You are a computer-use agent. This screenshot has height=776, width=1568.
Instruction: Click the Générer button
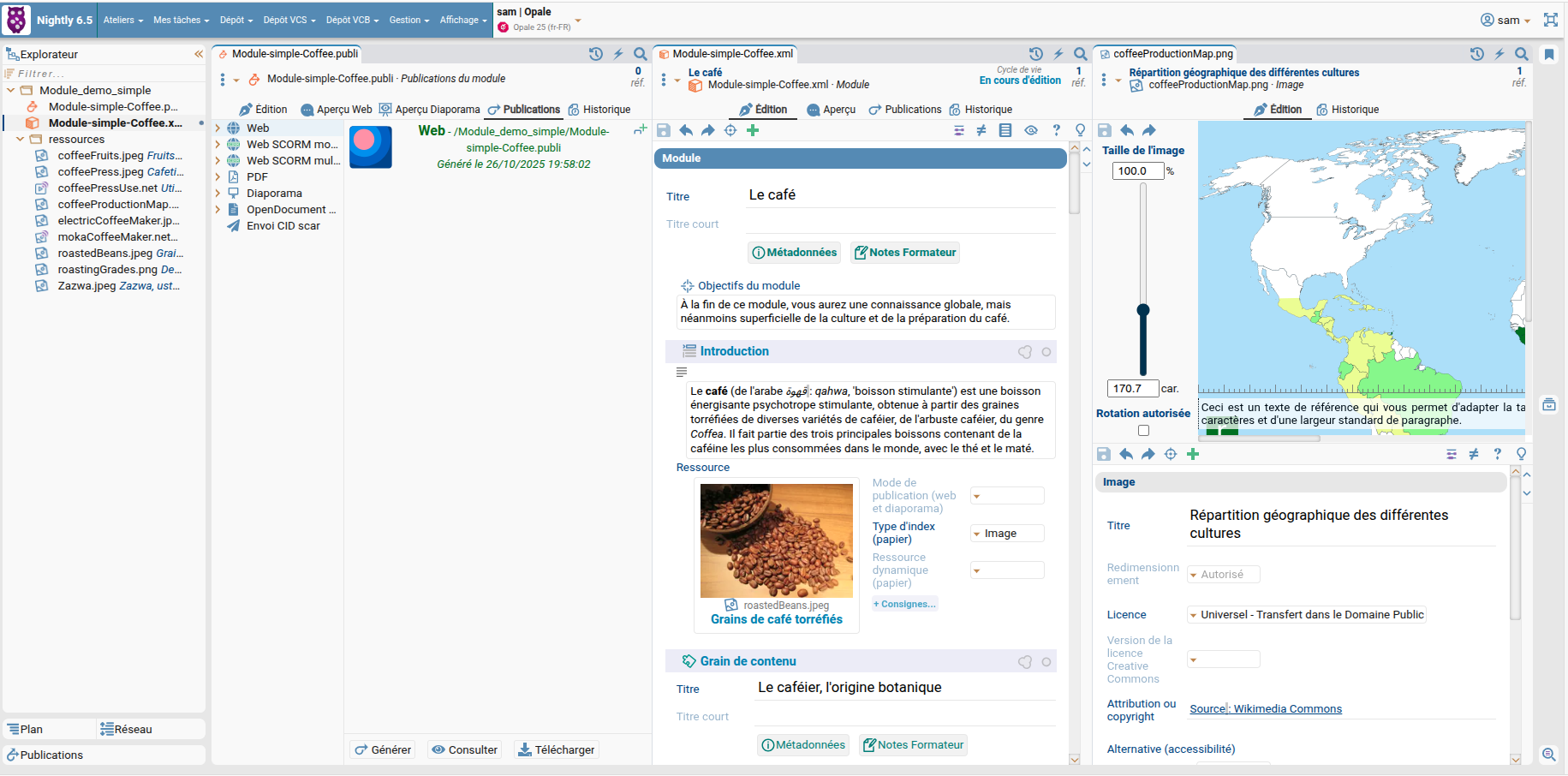[x=383, y=749]
